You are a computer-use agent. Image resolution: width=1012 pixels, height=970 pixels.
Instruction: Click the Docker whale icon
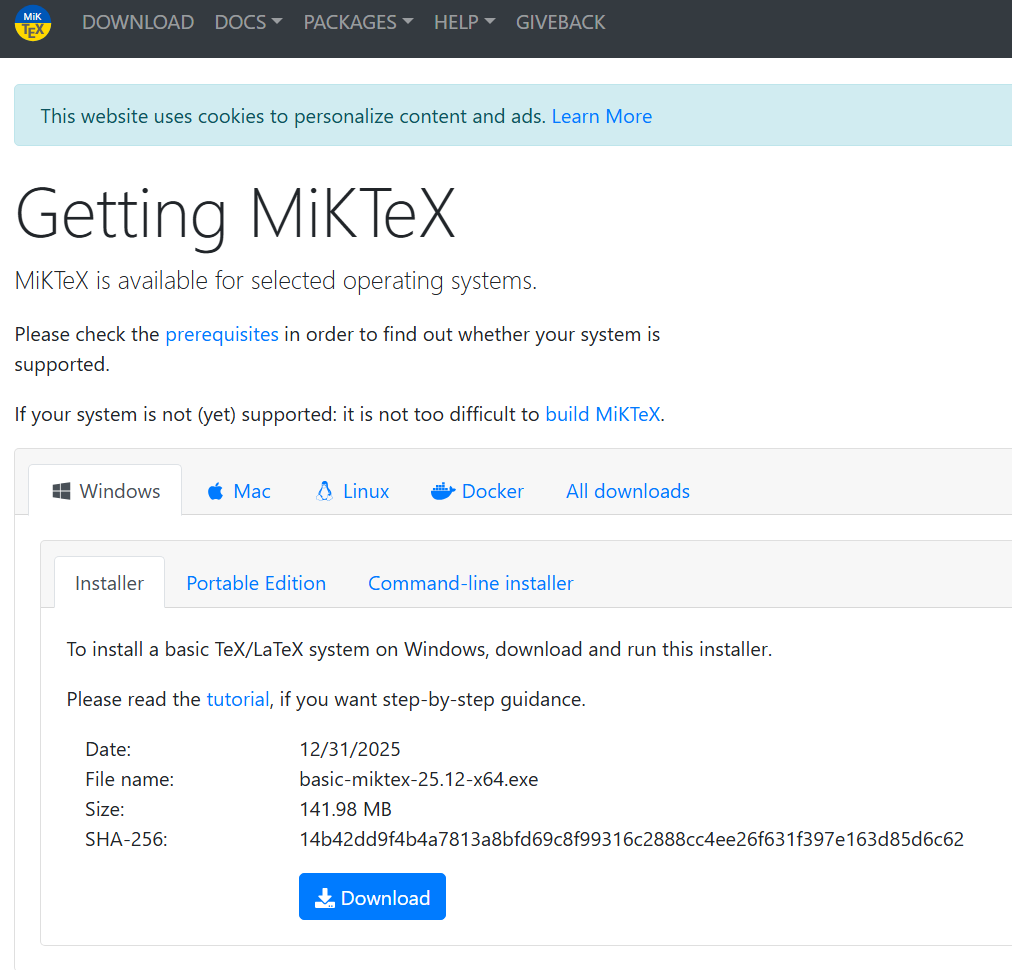tap(443, 491)
